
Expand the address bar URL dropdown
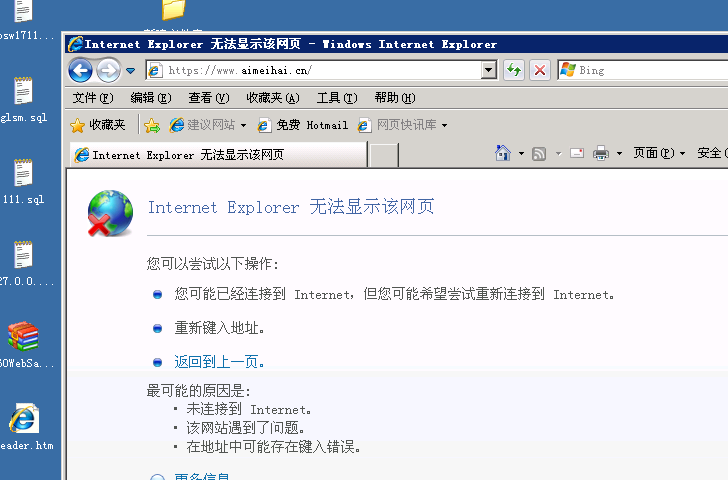point(488,71)
